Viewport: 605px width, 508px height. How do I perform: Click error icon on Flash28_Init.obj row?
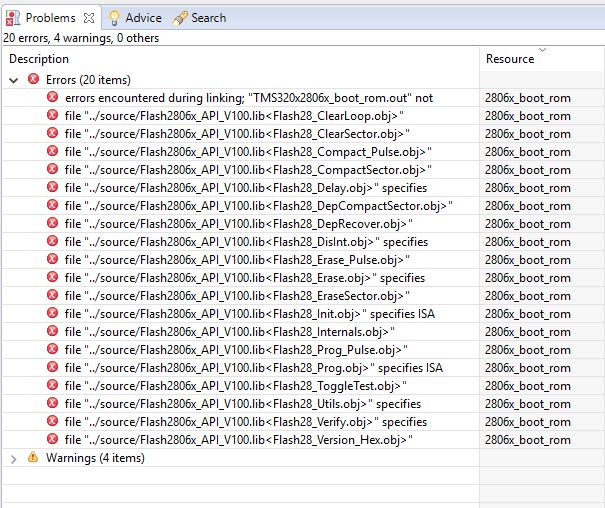(52, 313)
